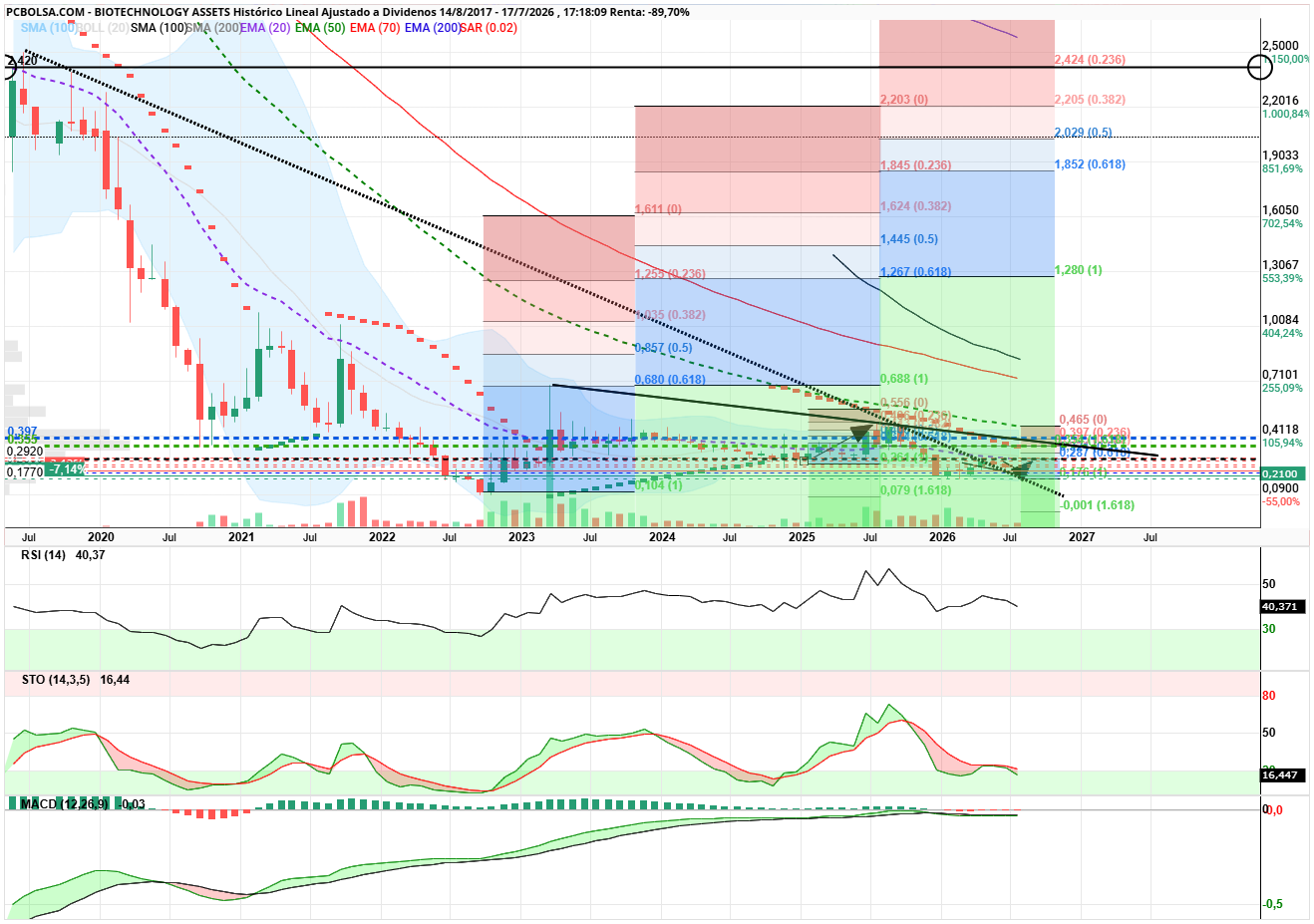Click the 1,6050 price axis label
Viewport: 1314px width, 924px height.
(x=1280, y=210)
